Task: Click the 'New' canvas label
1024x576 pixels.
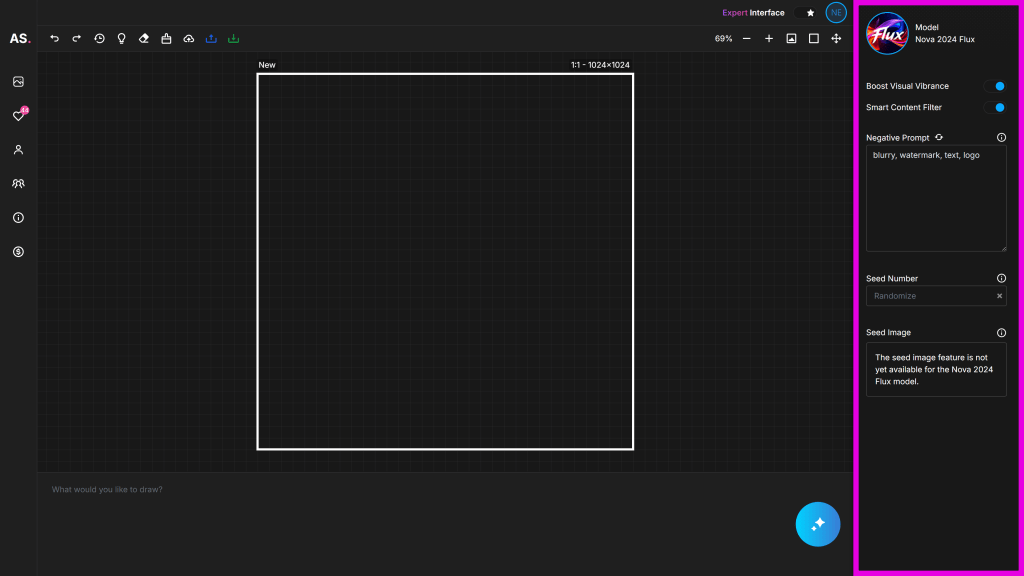Action: [x=266, y=65]
